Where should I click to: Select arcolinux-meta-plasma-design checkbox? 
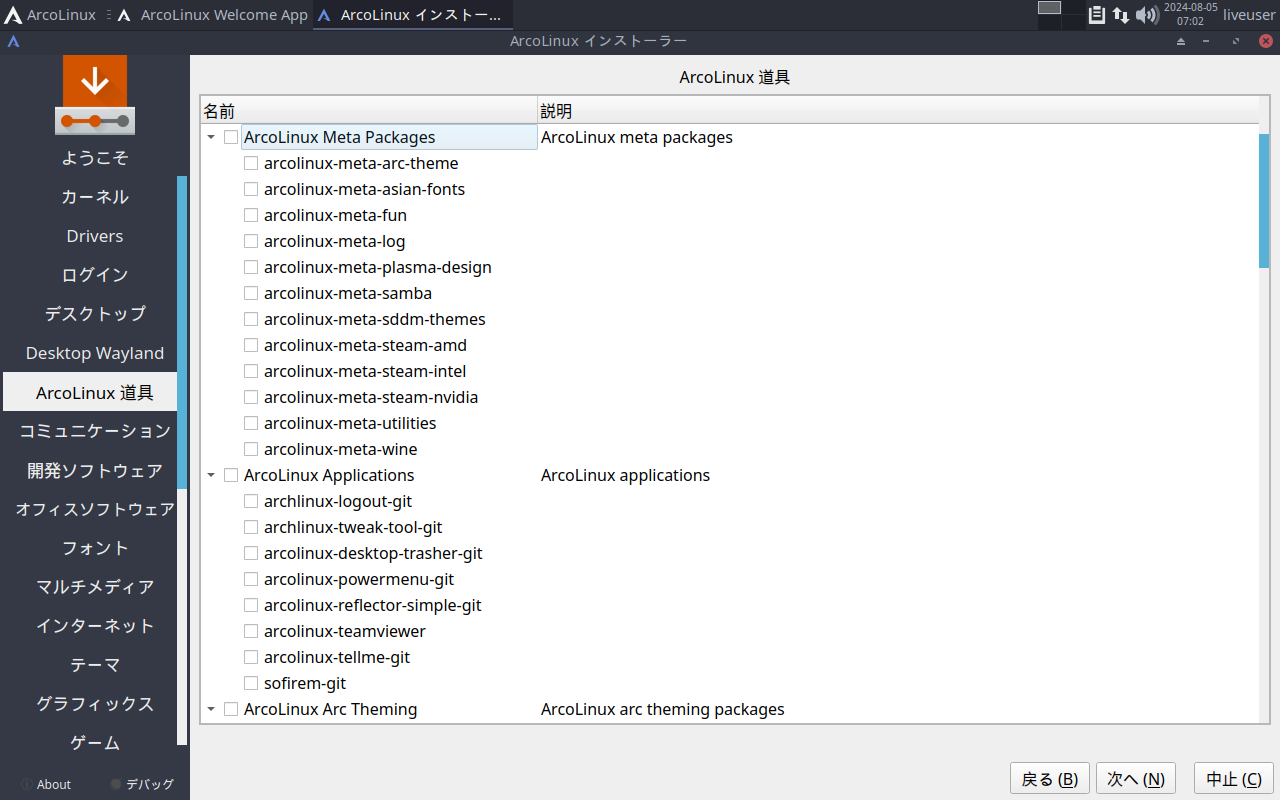(251, 267)
